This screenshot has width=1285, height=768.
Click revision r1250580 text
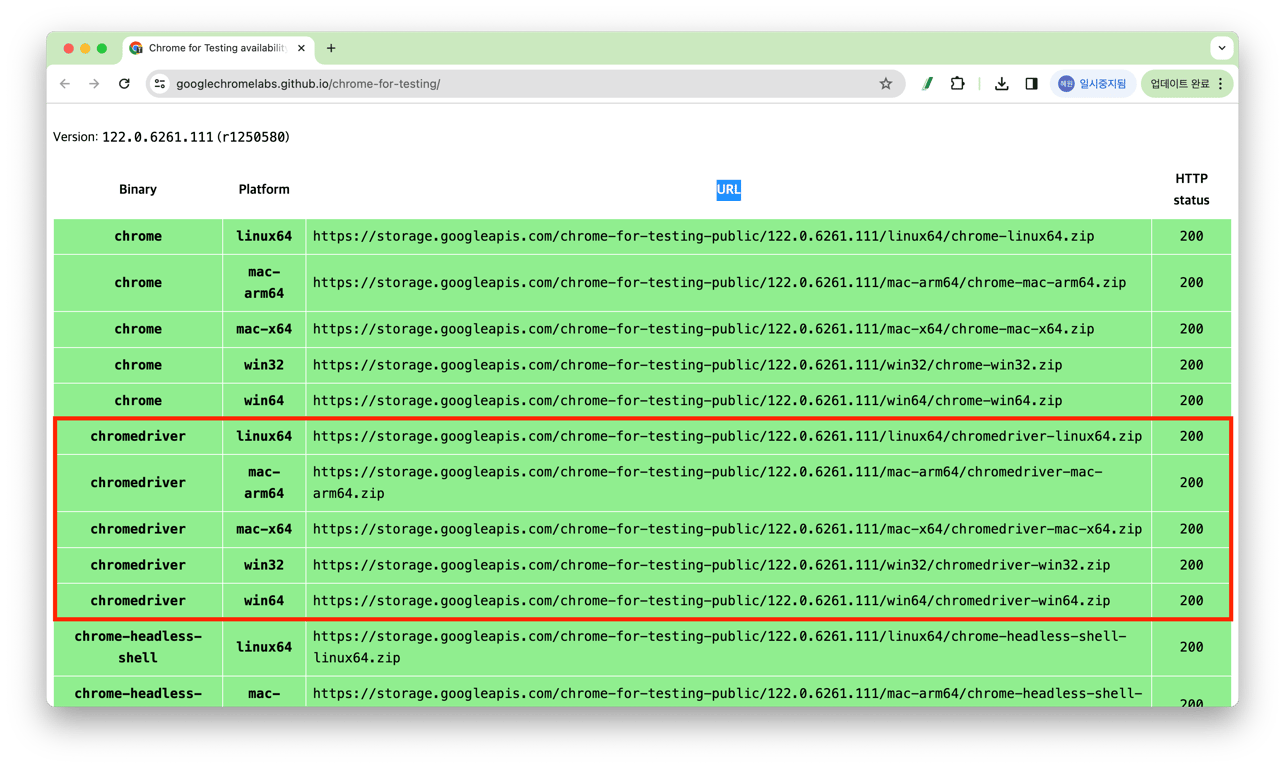(x=253, y=137)
